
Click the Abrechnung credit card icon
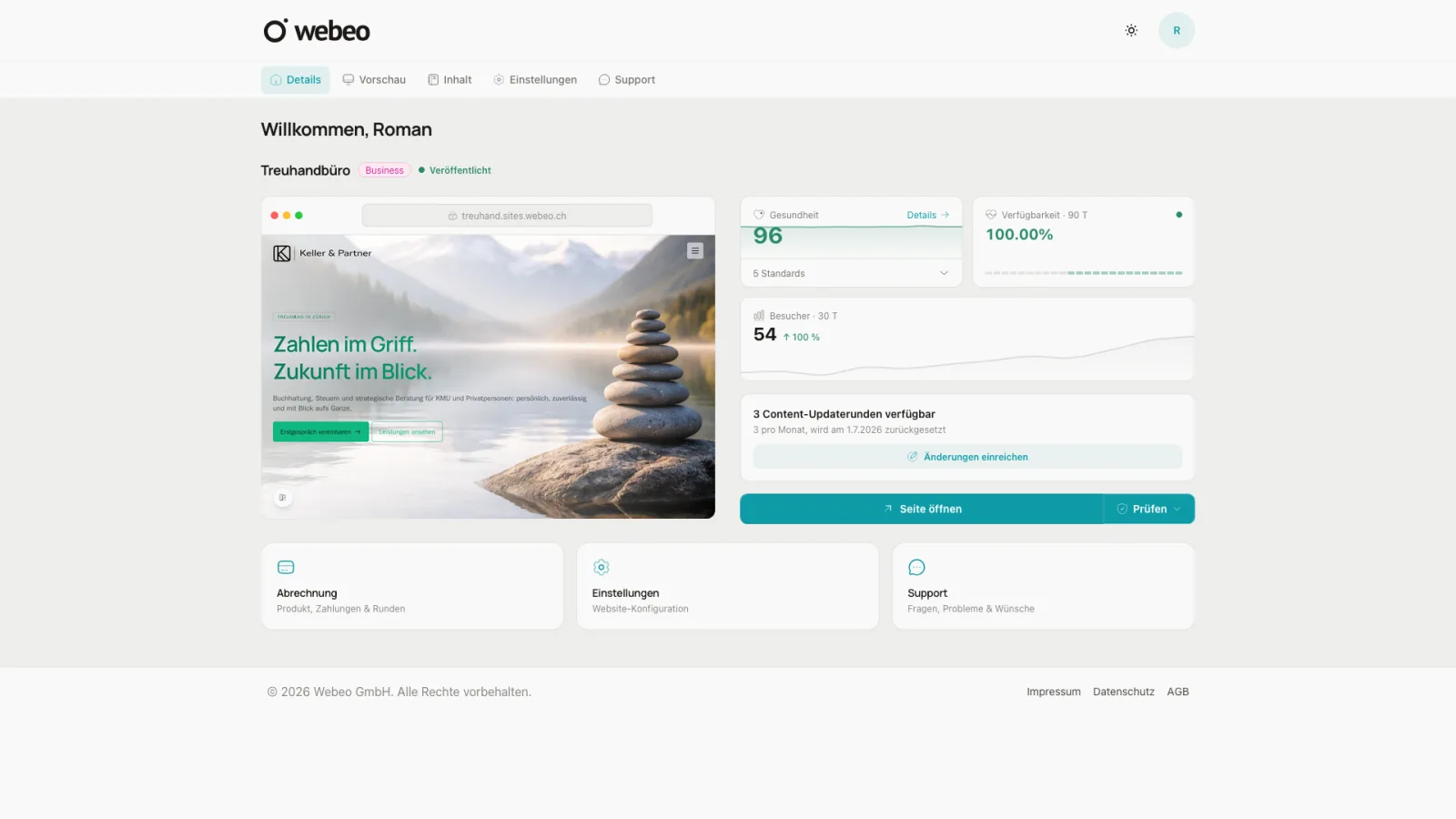[x=286, y=567]
